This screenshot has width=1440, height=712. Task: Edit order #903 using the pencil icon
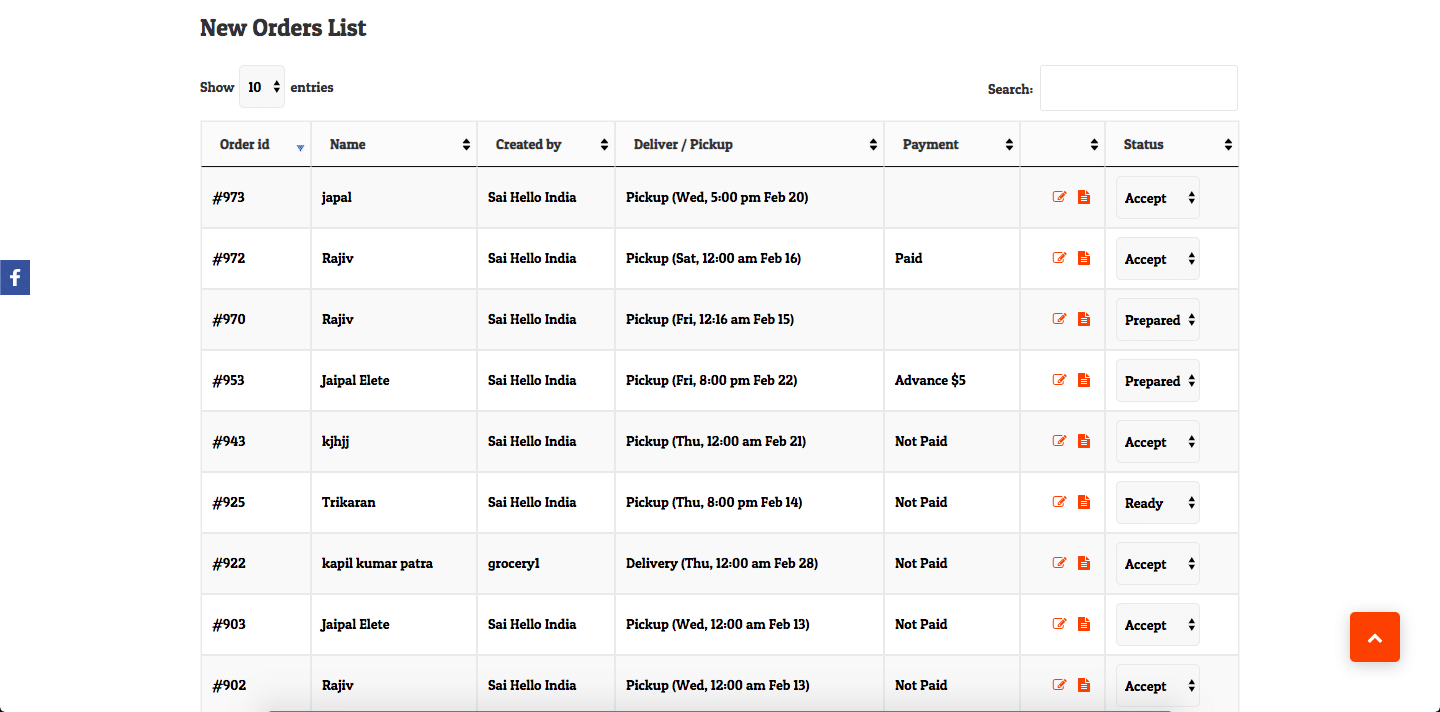click(1059, 624)
